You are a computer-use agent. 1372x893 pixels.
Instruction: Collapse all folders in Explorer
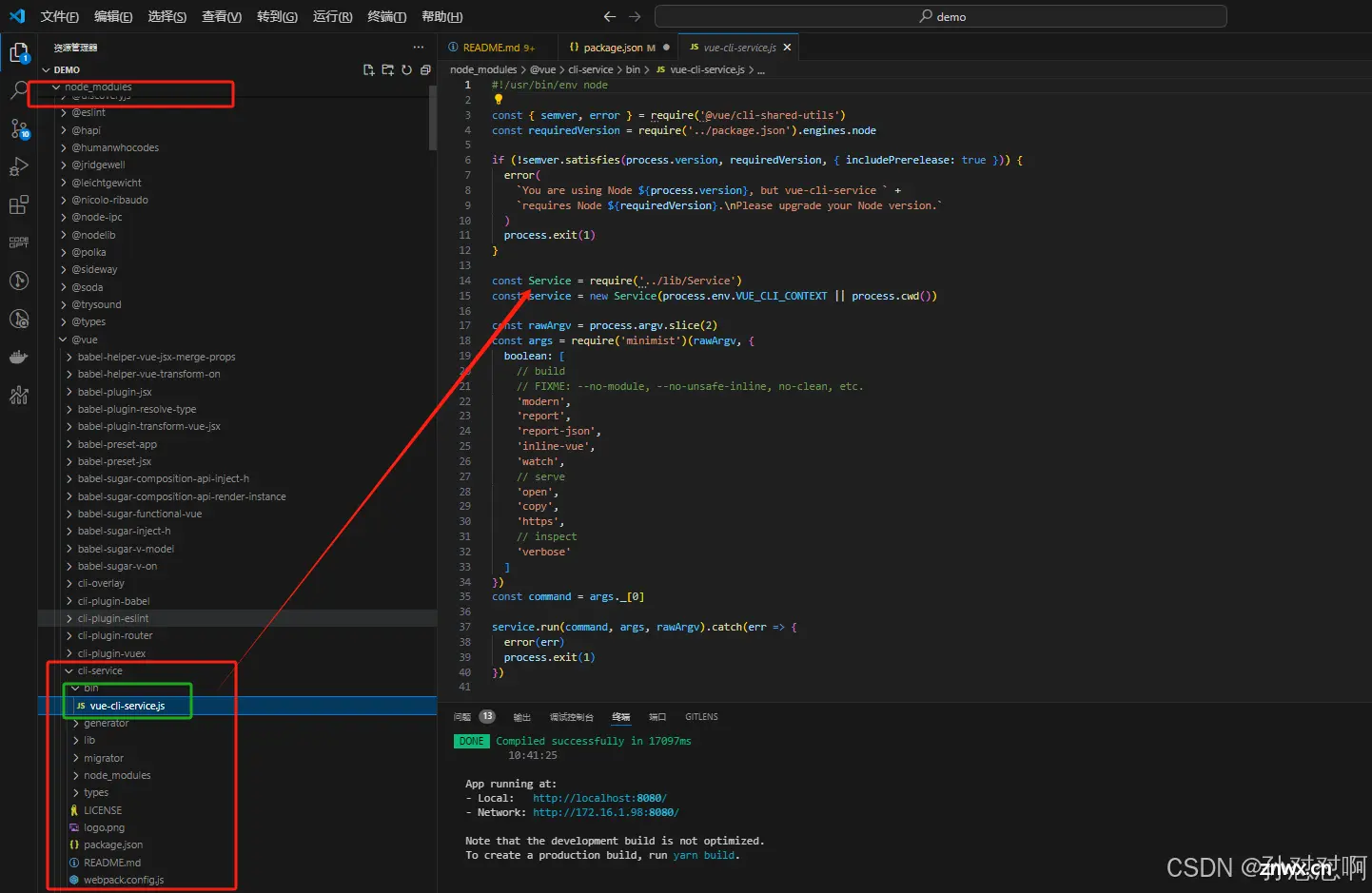pyautogui.click(x=425, y=69)
